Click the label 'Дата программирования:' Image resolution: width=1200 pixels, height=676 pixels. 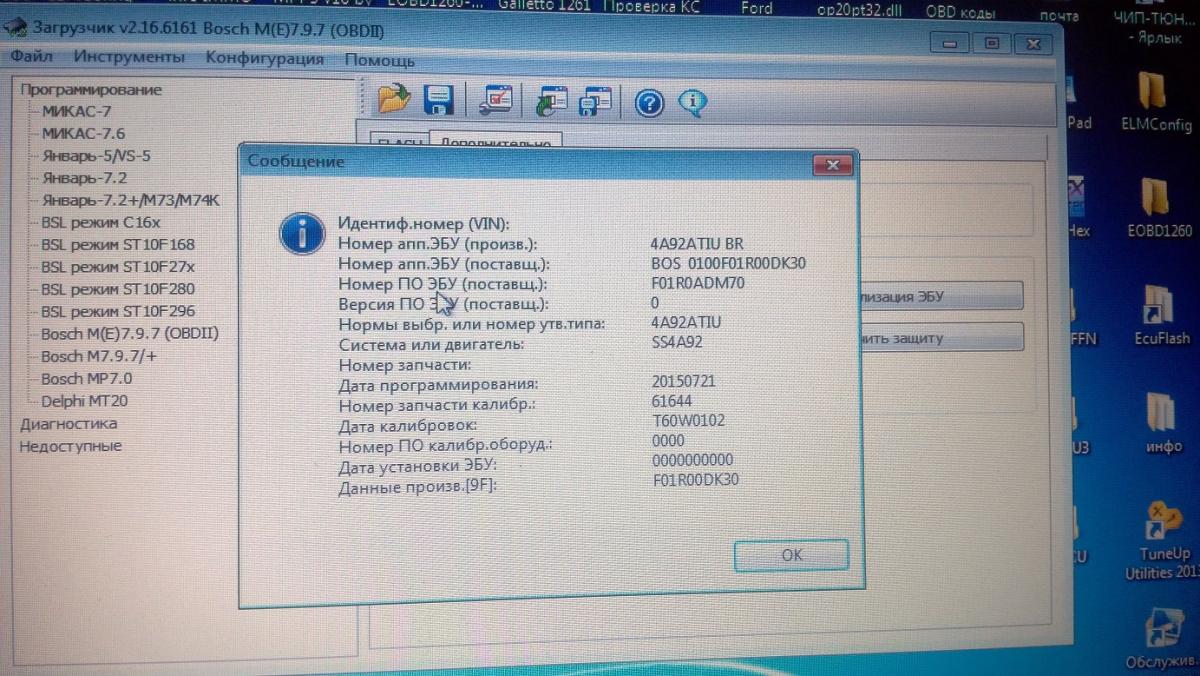tap(438, 384)
